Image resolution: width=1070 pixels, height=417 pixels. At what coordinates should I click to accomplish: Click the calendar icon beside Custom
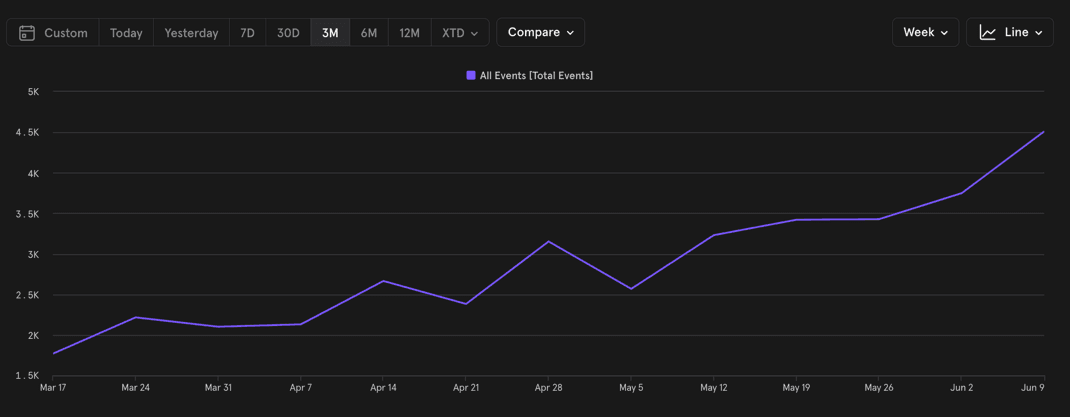click(27, 33)
